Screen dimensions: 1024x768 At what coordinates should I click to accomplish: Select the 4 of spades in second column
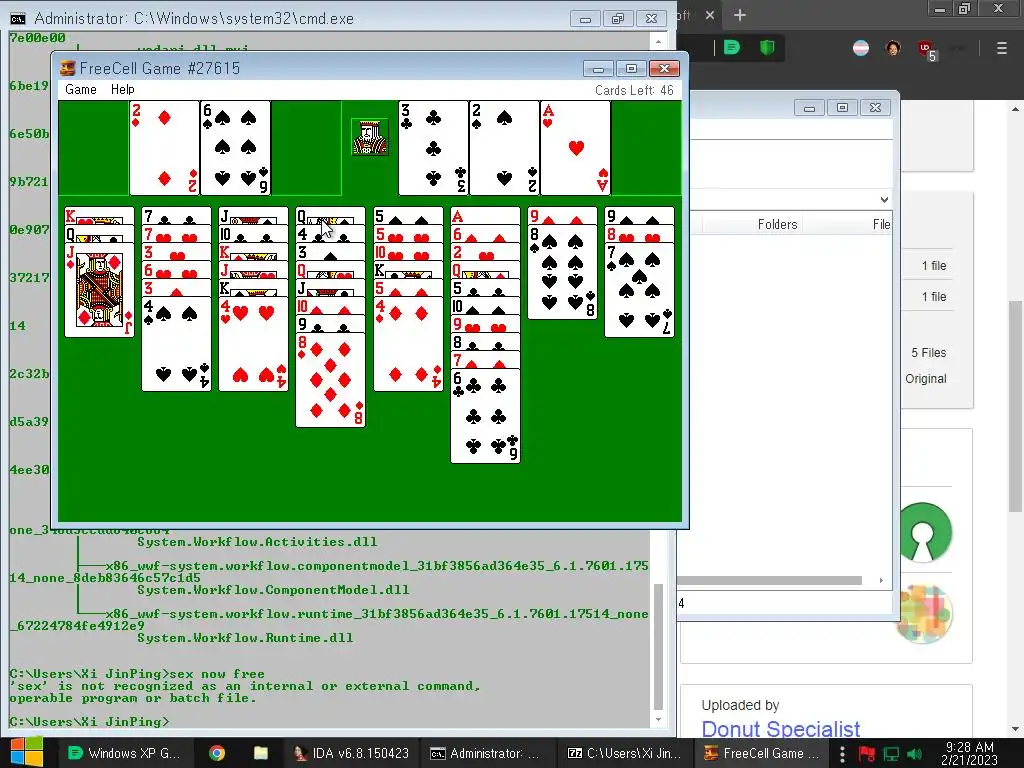pos(176,344)
